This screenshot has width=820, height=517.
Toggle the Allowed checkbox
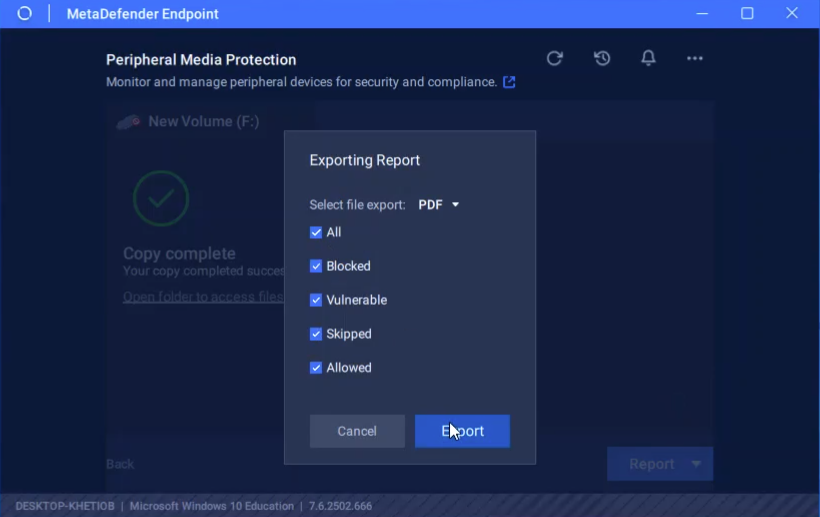(x=316, y=367)
